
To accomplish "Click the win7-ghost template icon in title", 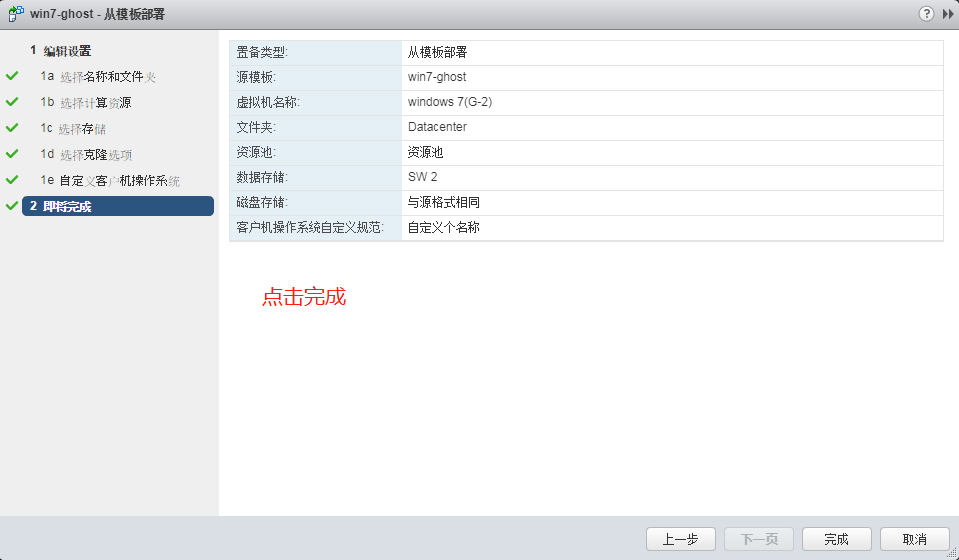I will pos(16,13).
